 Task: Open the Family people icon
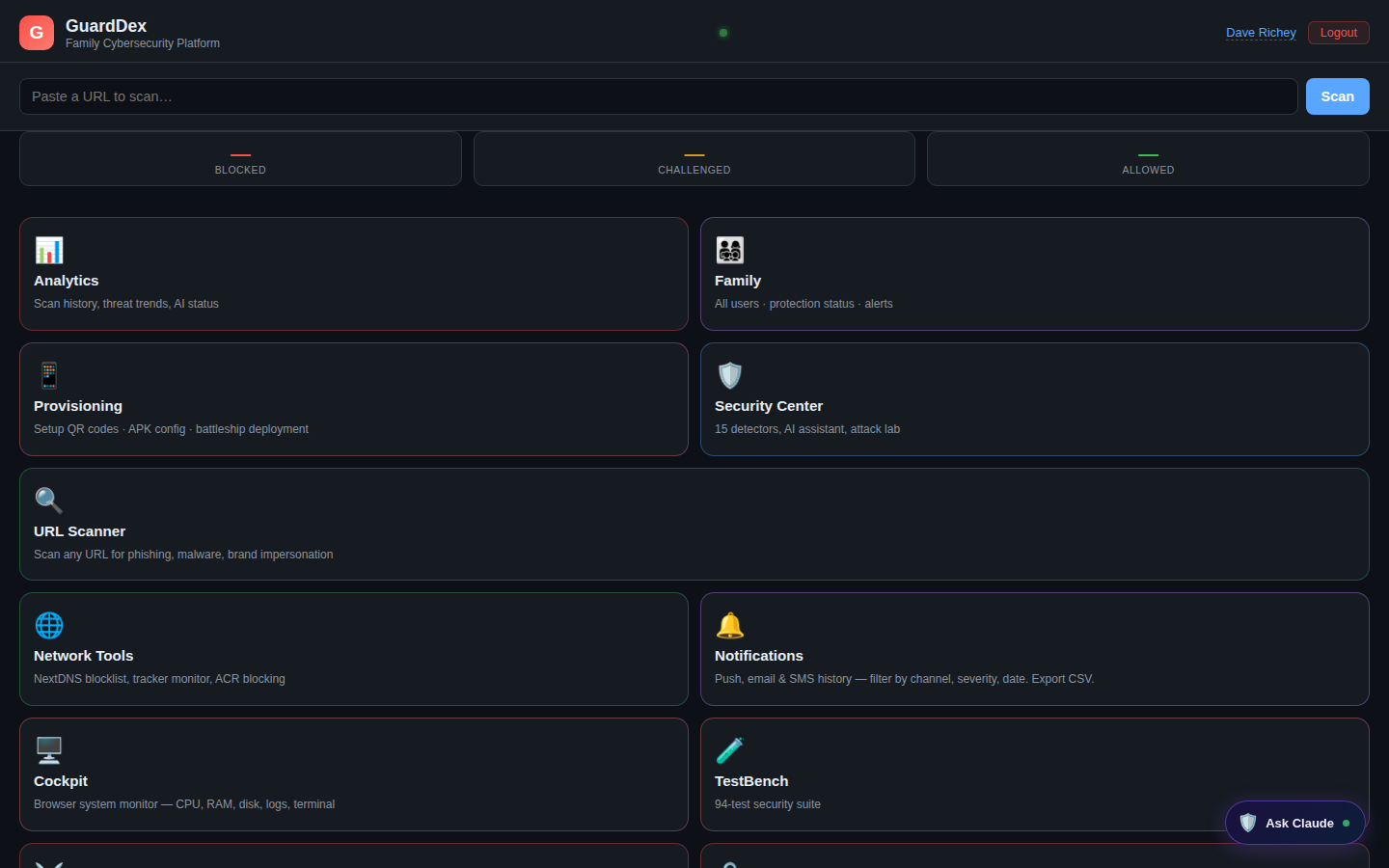pyautogui.click(x=730, y=250)
